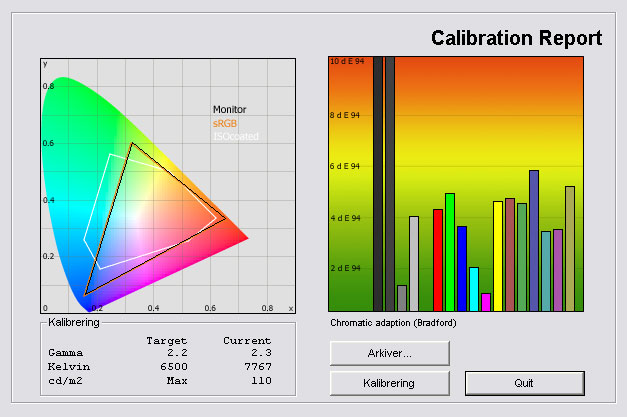This screenshot has width=627, height=417.
Task: Select the sRGB legend label
Action: click(225, 123)
